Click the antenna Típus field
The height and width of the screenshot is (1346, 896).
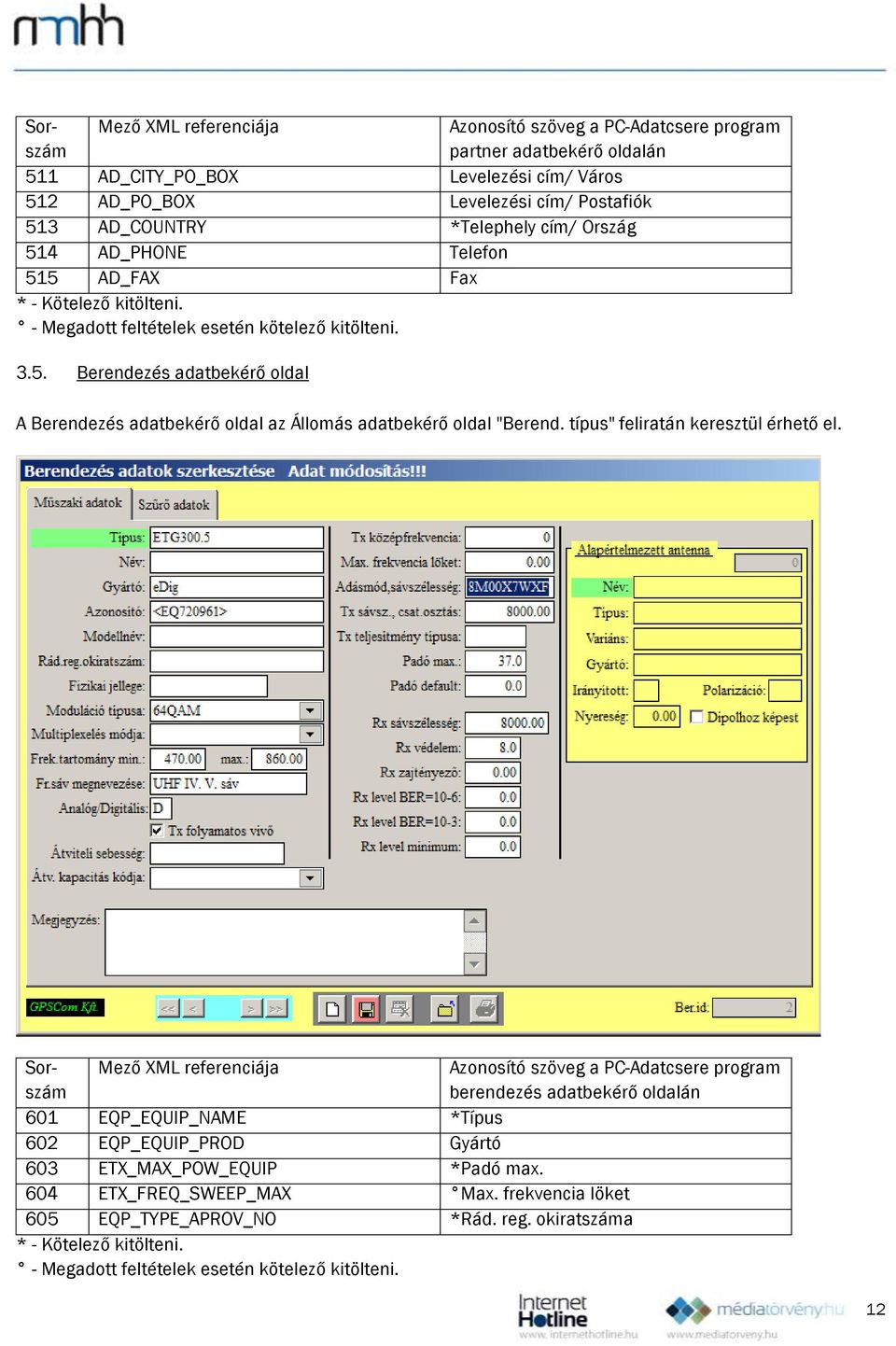718,613
